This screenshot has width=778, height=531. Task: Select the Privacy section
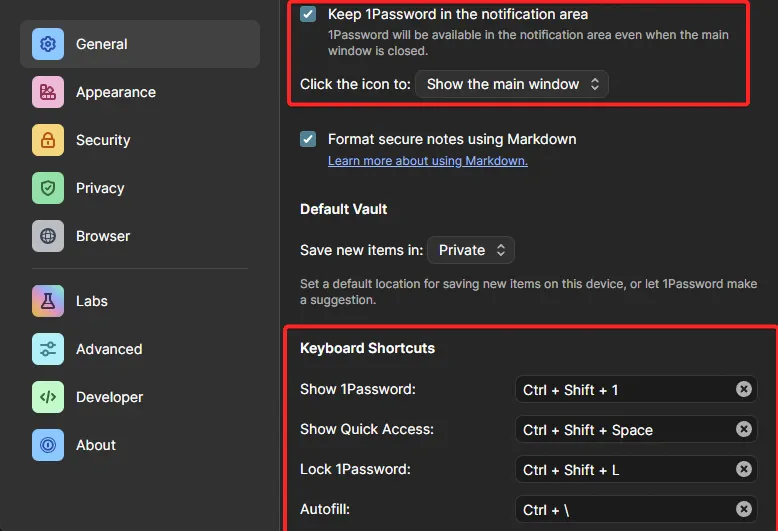(x=140, y=188)
